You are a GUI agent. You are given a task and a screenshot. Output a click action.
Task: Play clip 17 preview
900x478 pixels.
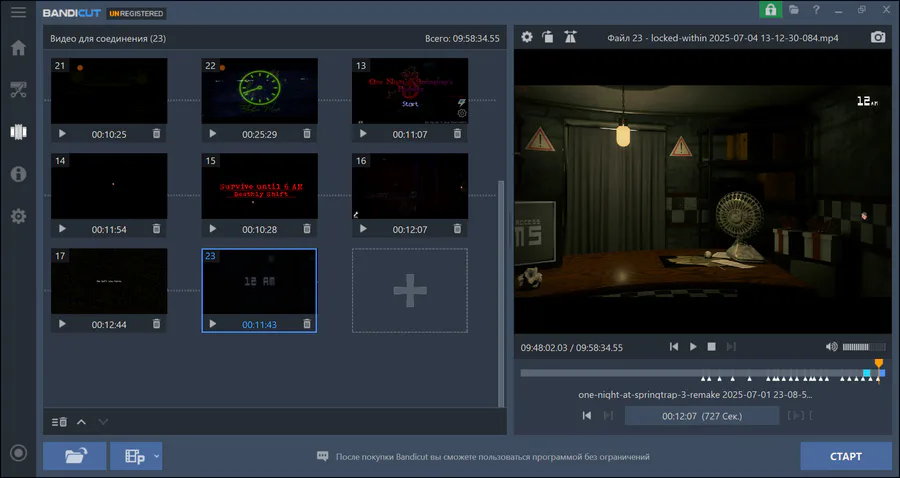[x=62, y=324]
